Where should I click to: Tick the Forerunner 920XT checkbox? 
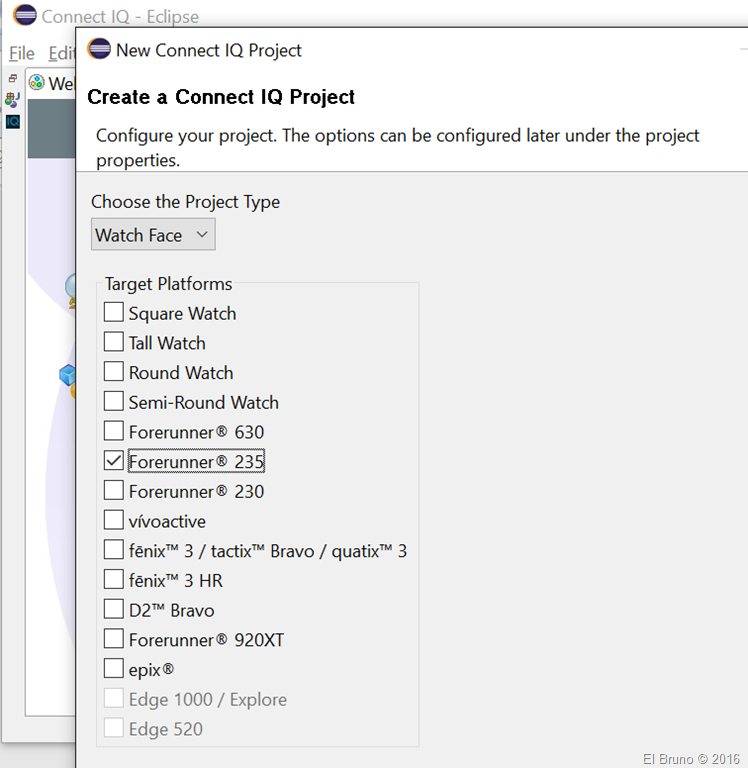[114, 639]
